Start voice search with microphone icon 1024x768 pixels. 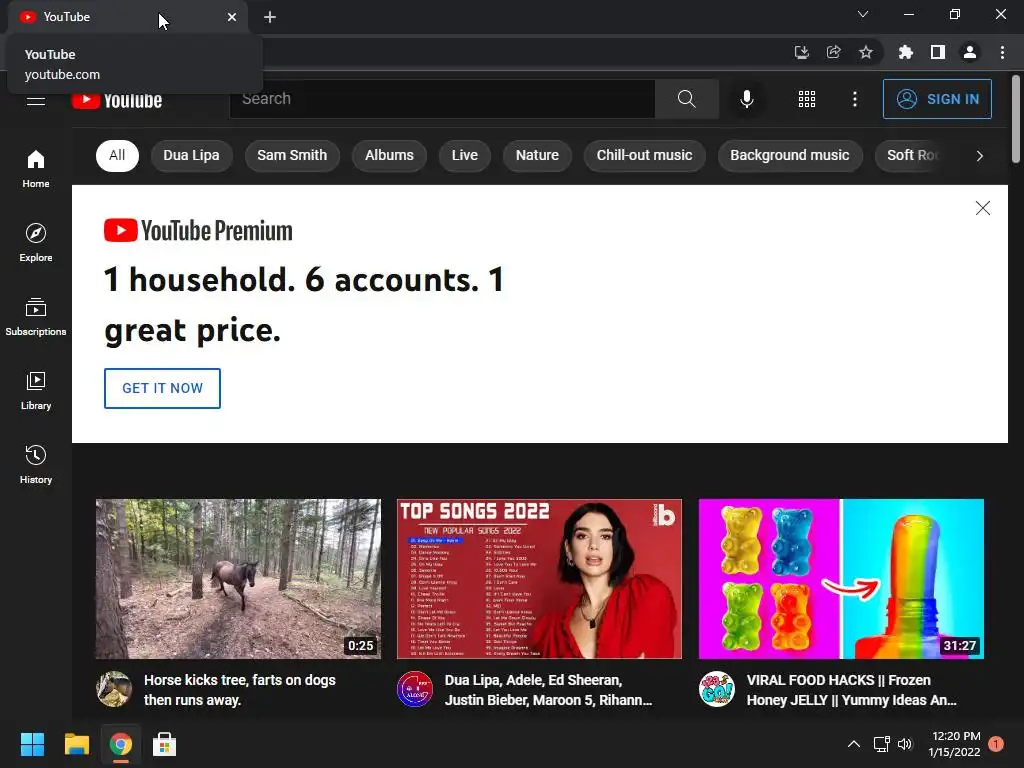[746, 99]
